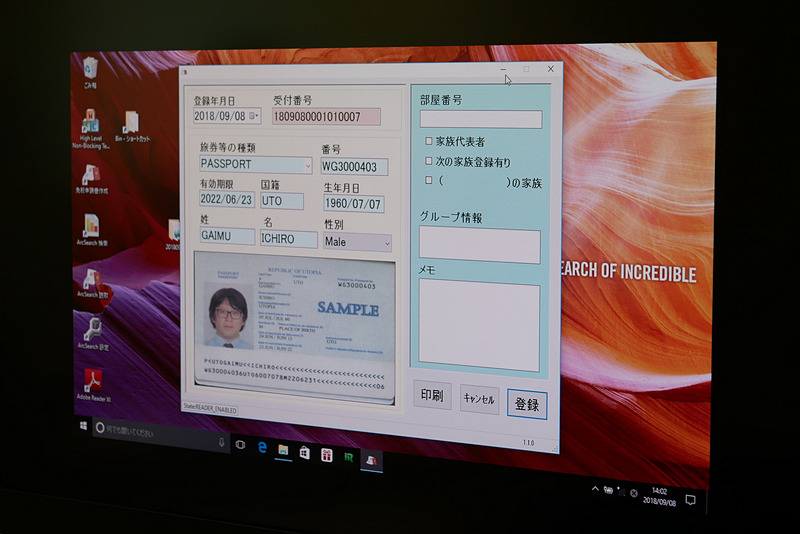
Task: Click the 生年月日 field 1960/07/07
Action: (353, 204)
